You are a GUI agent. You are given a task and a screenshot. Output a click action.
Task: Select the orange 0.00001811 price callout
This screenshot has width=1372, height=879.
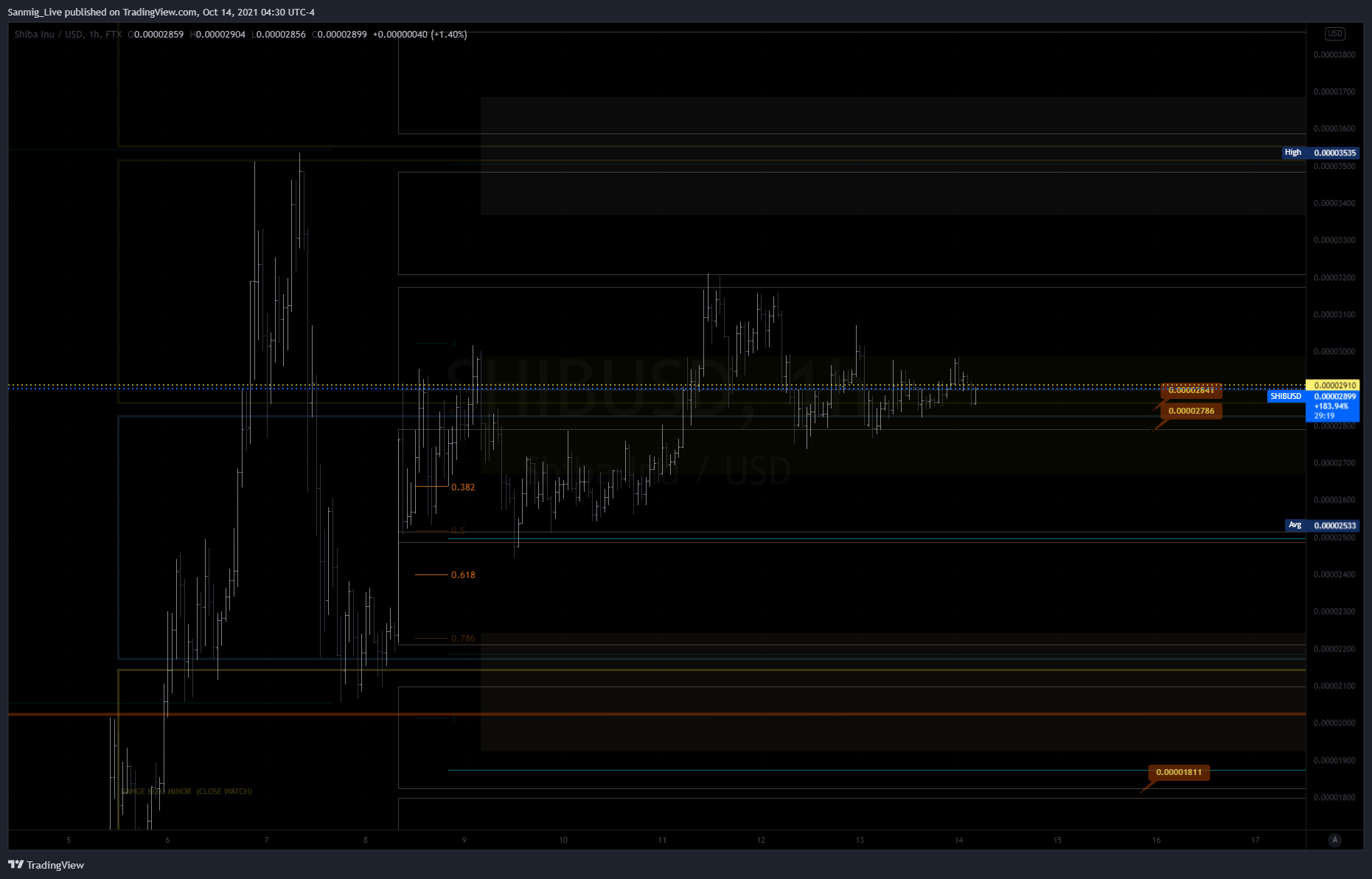[x=1178, y=772]
